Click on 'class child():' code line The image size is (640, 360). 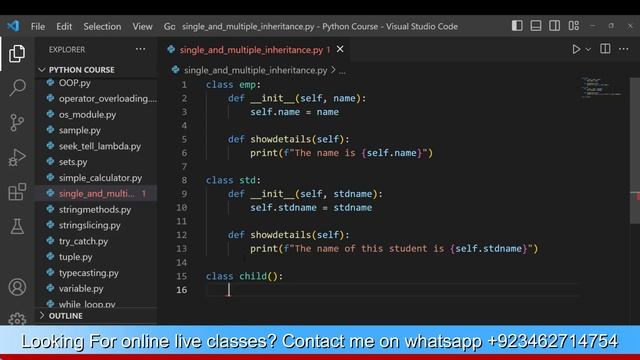tap(244, 276)
